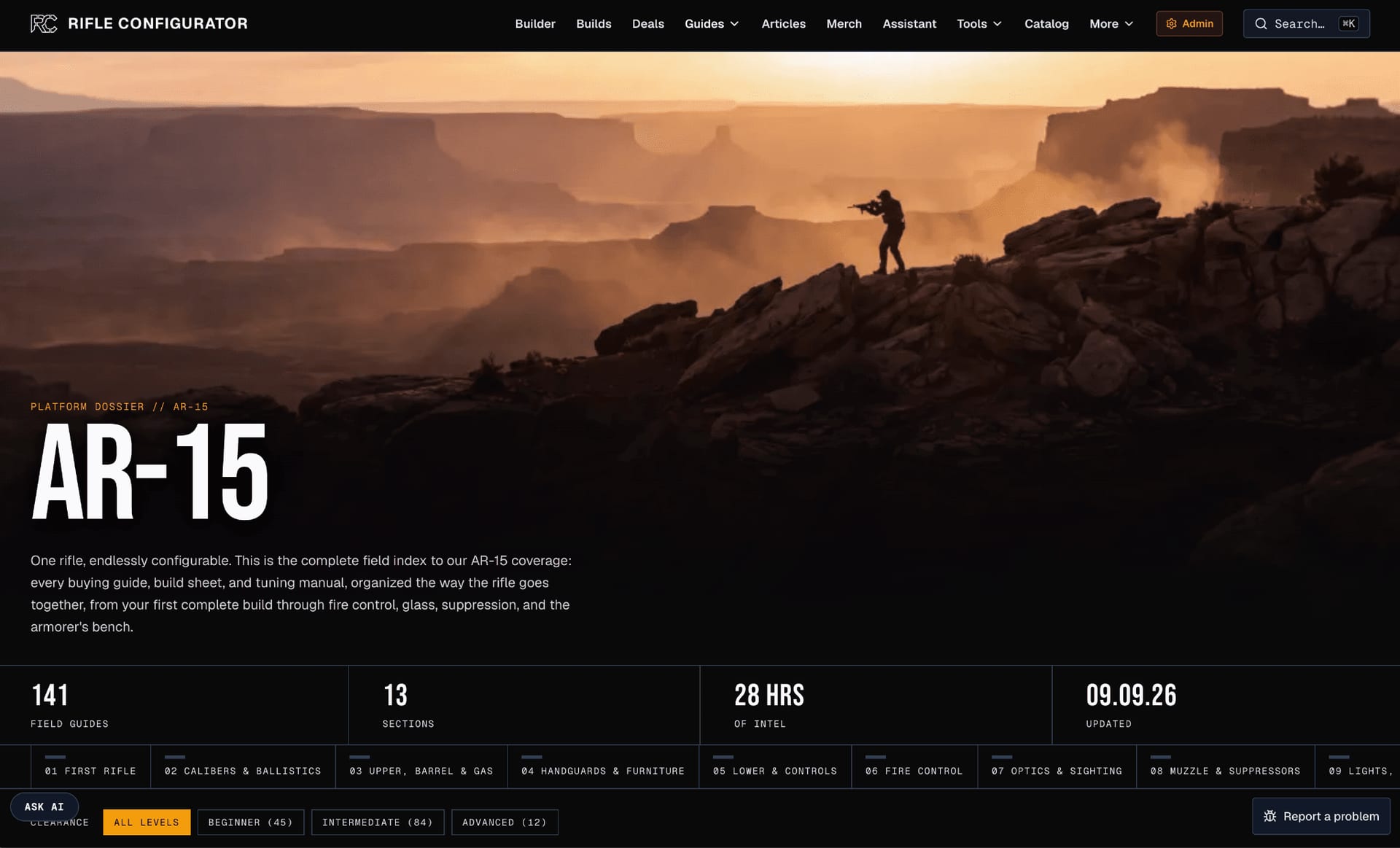Jump to 09 Lights section tab
The height and width of the screenshot is (848, 1400).
point(1358,767)
